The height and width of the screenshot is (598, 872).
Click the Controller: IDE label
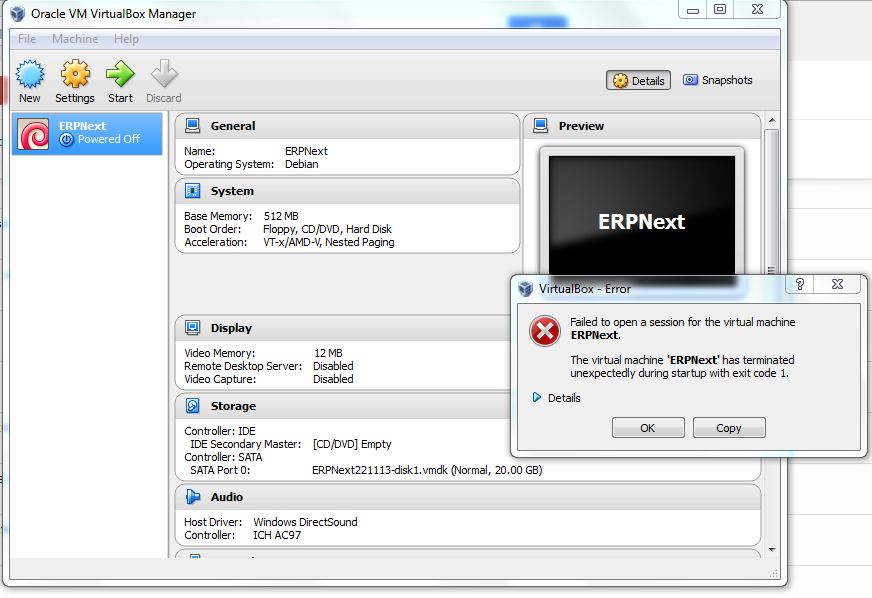tap(220, 431)
